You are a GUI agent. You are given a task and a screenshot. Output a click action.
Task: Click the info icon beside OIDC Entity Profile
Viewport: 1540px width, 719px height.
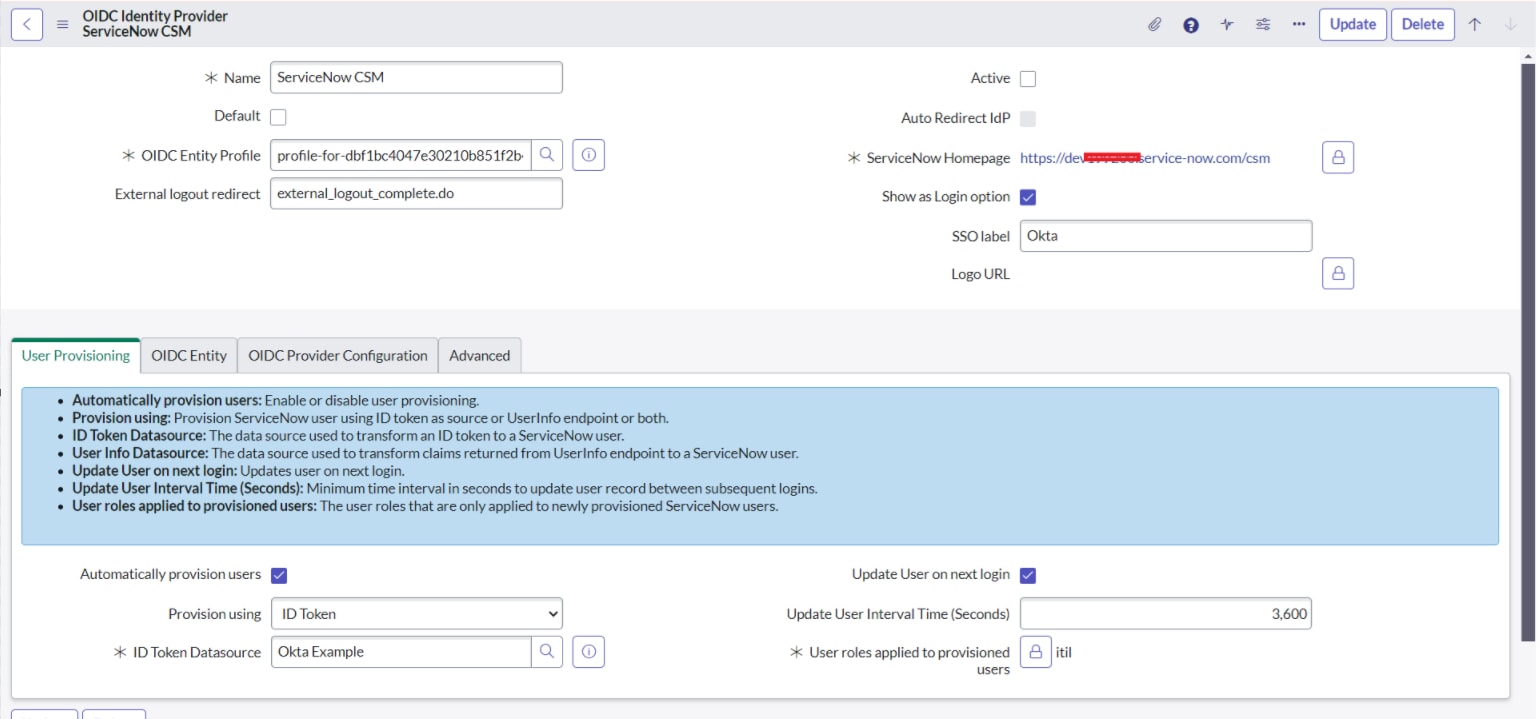[588, 154]
